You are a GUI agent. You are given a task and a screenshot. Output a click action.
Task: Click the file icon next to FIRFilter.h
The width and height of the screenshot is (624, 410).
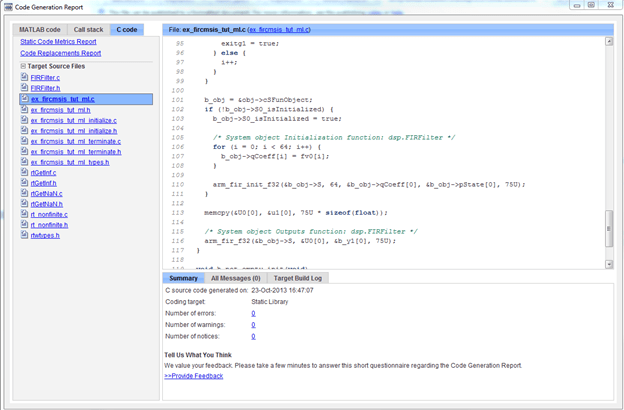[x=24, y=89]
